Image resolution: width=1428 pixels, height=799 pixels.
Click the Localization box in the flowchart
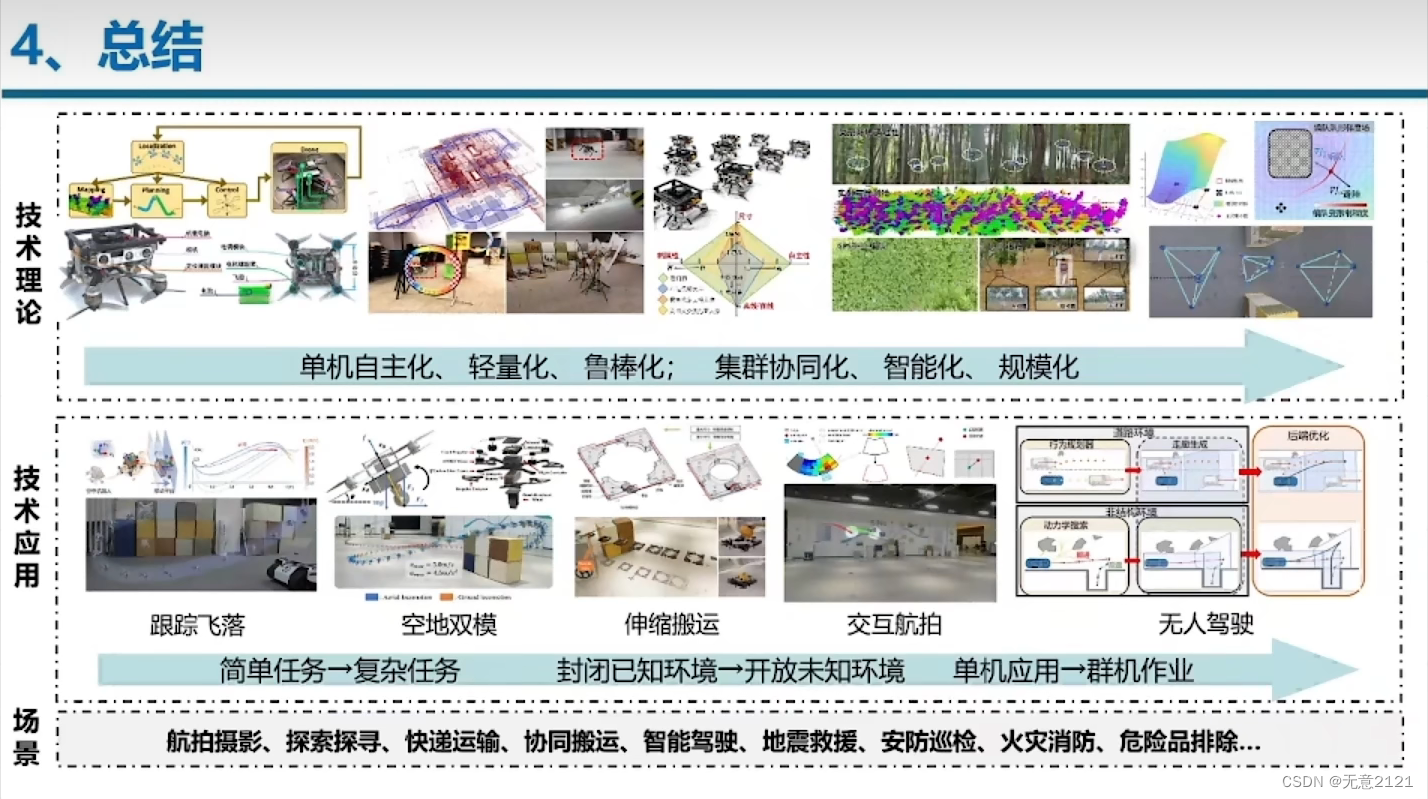coord(158,155)
